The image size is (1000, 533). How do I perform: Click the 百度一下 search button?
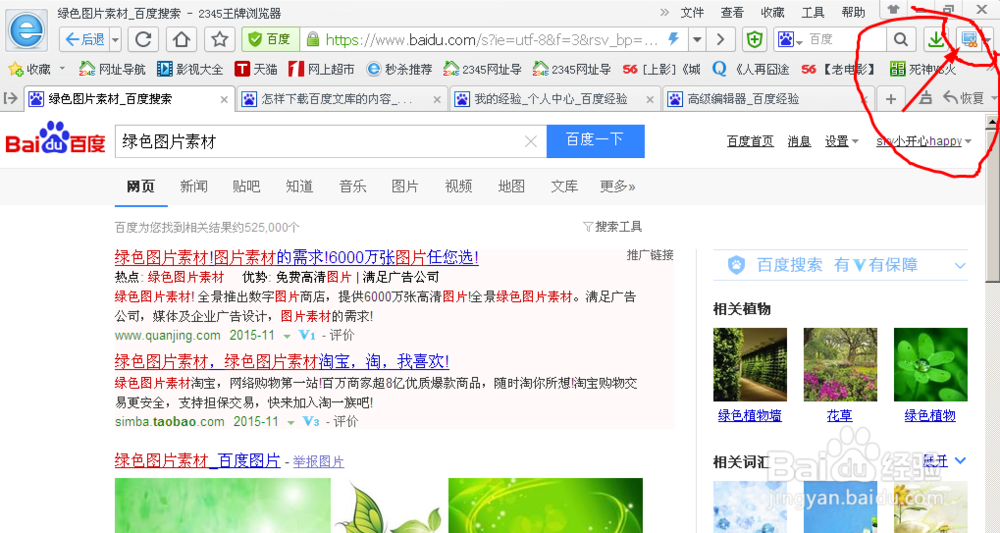coord(595,141)
